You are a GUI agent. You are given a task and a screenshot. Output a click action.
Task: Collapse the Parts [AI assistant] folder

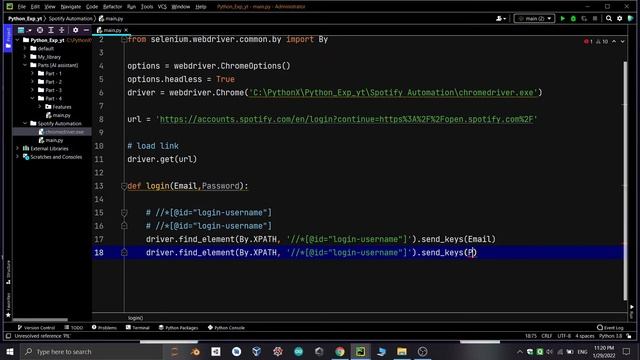pyautogui.click(x=25, y=65)
